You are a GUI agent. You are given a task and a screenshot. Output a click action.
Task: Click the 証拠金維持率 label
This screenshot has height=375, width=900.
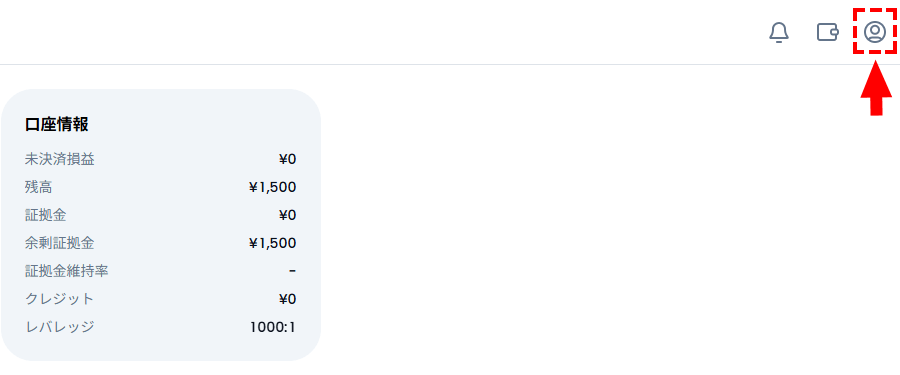point(67,271)
